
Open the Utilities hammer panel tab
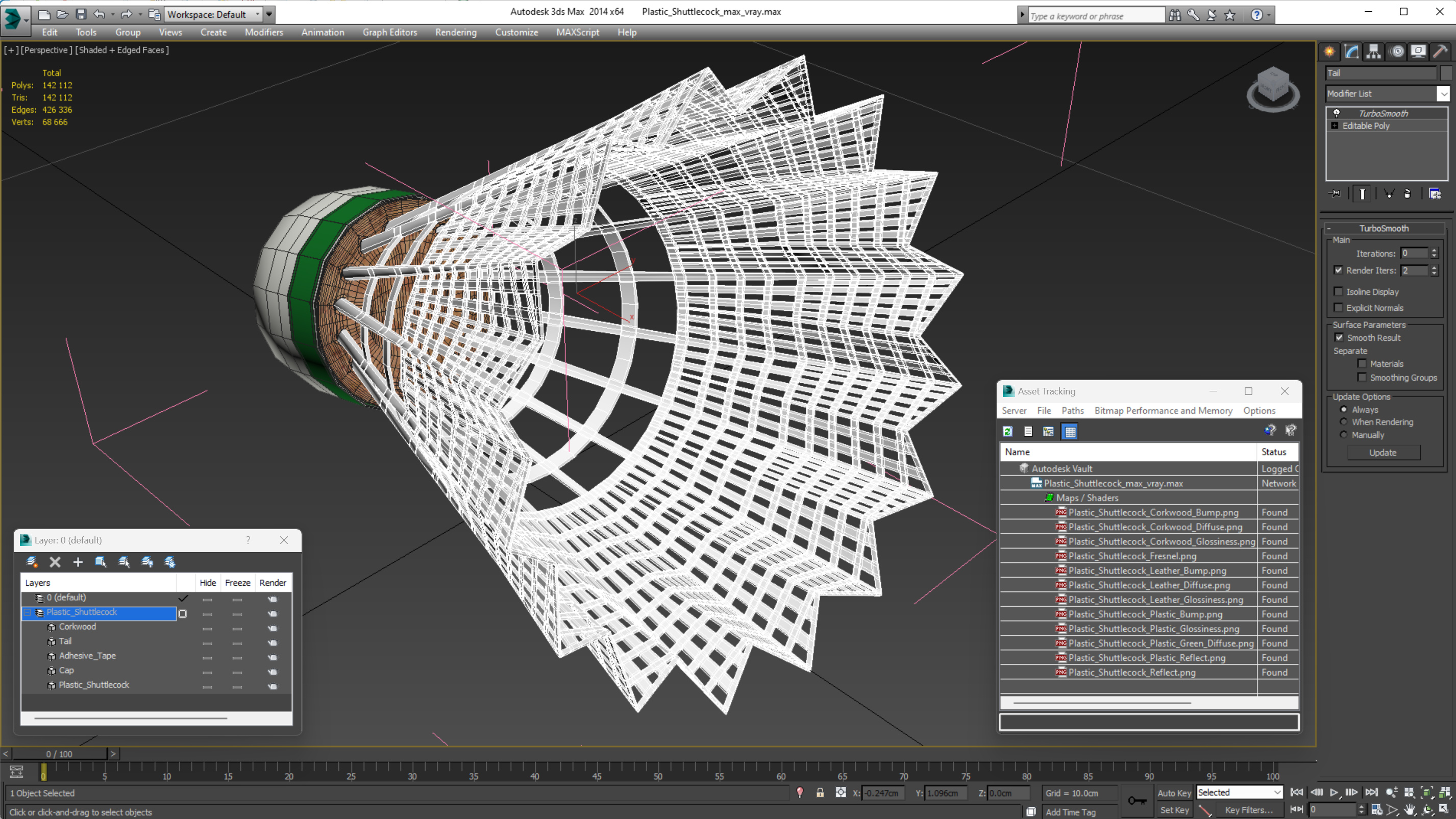coord(1440,52)
